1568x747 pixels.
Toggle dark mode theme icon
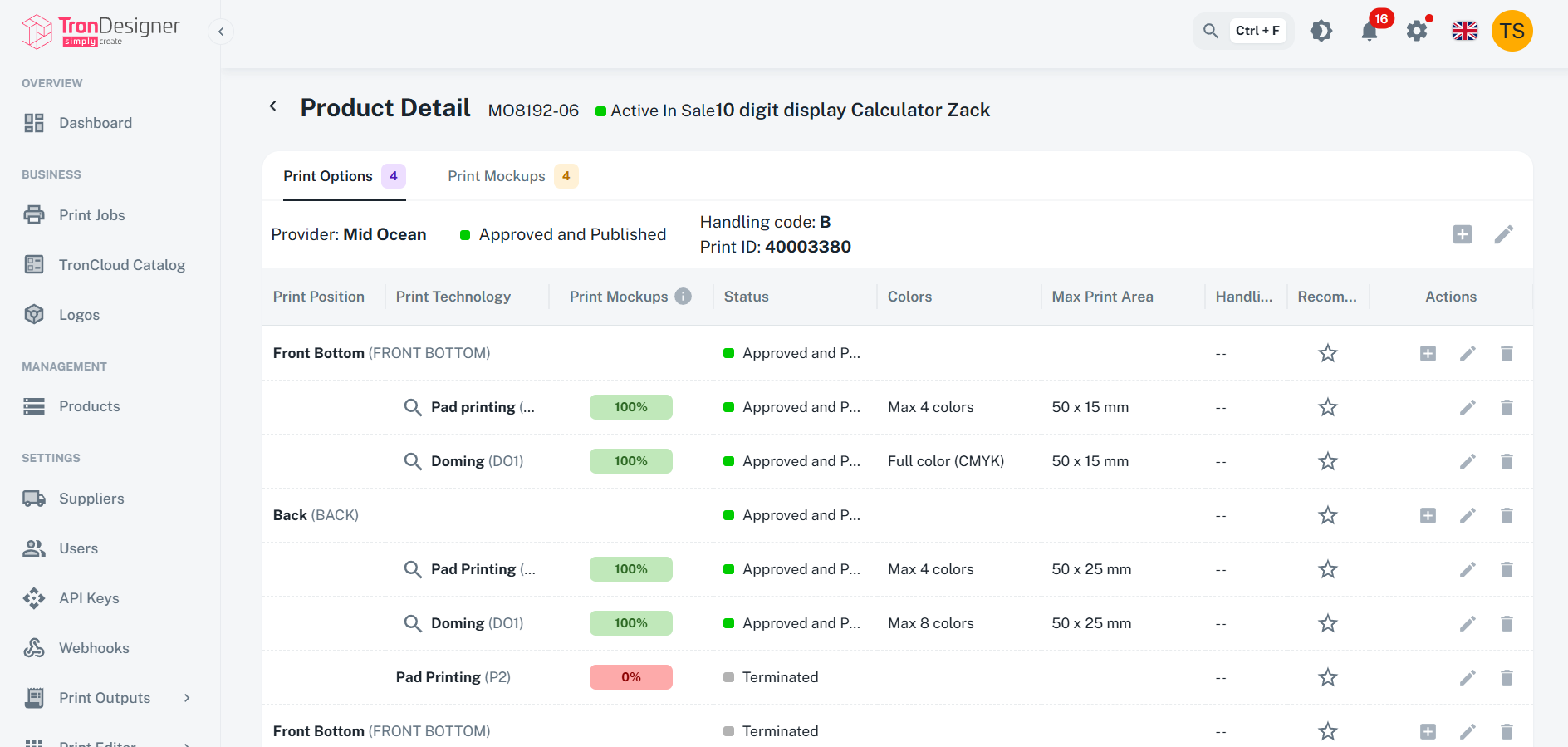pos(1321,31)
